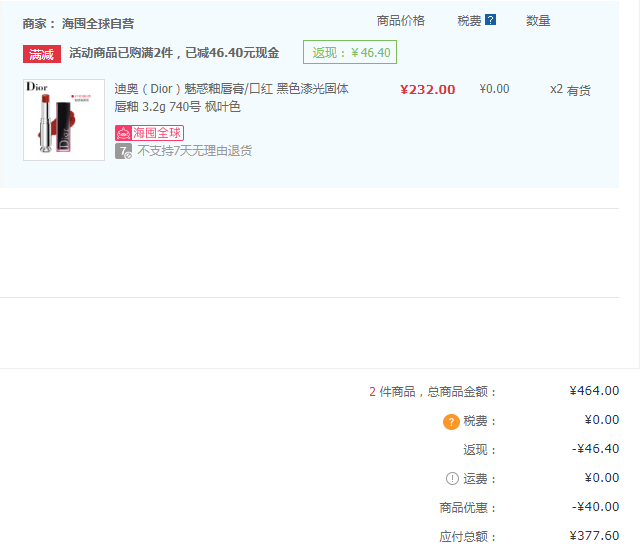Click the 7-day no-return badge icon

click(x=123, y=151)
